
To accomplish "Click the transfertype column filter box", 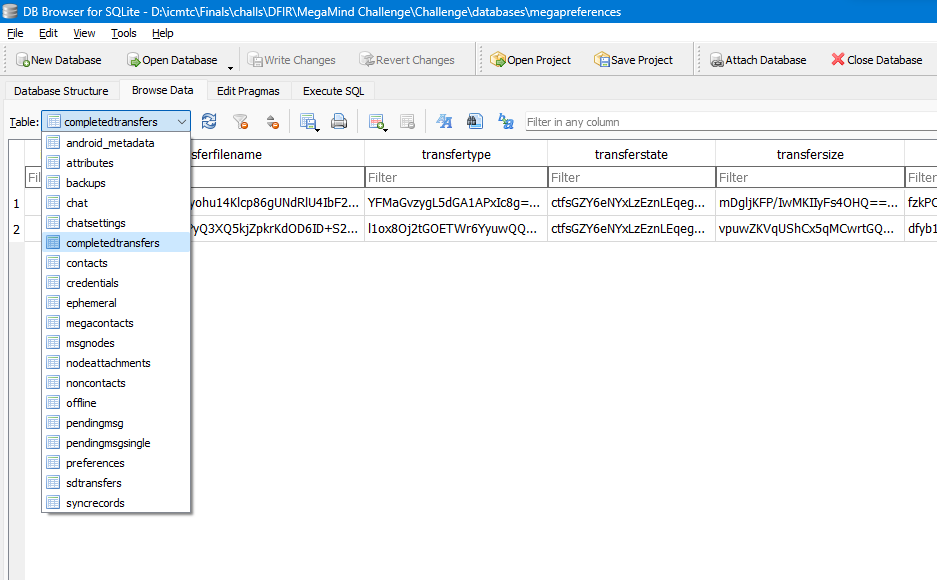I will click(x=456, y=177).
